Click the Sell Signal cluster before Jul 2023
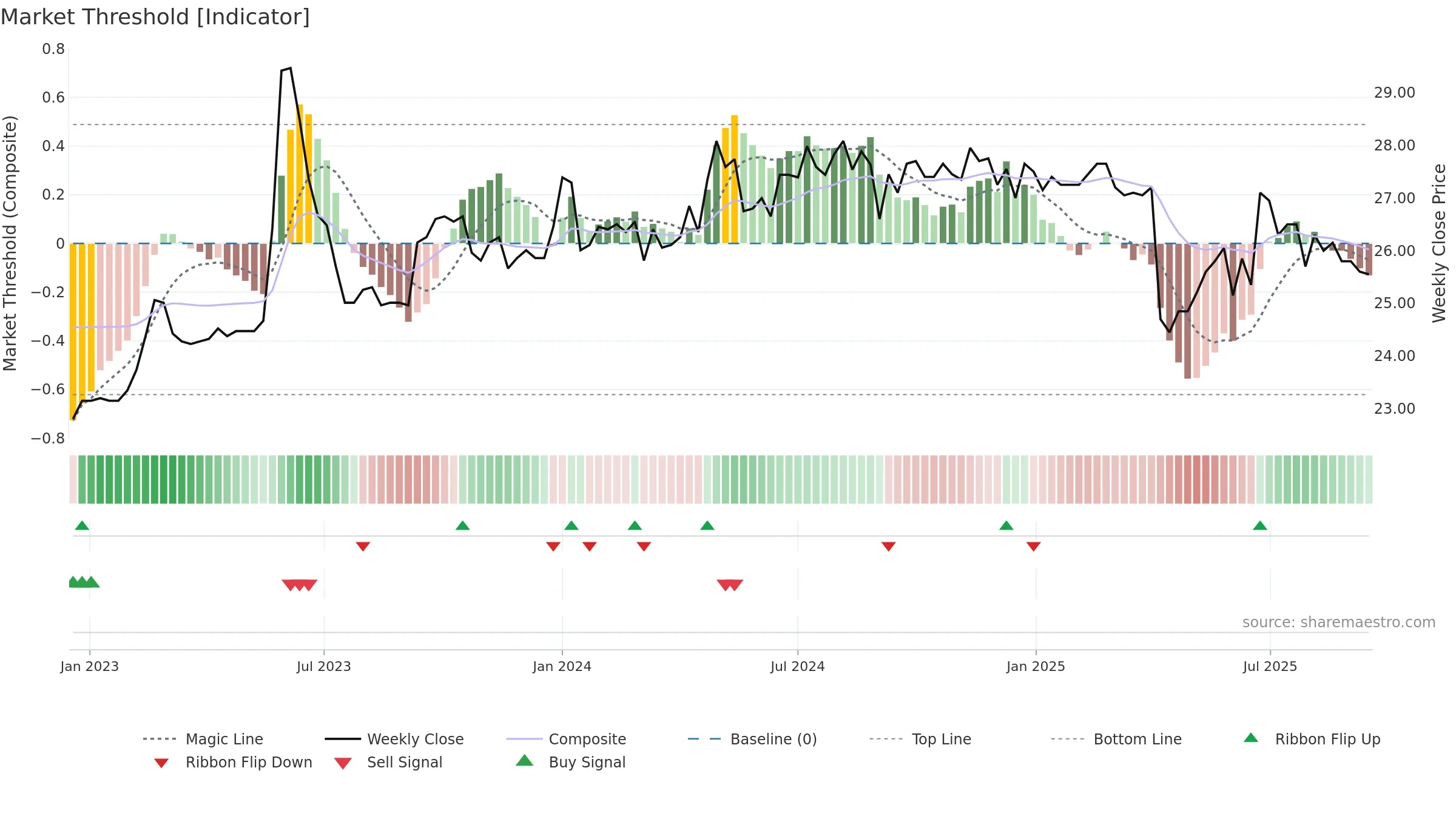The image size is (1456, 819). 300,585
